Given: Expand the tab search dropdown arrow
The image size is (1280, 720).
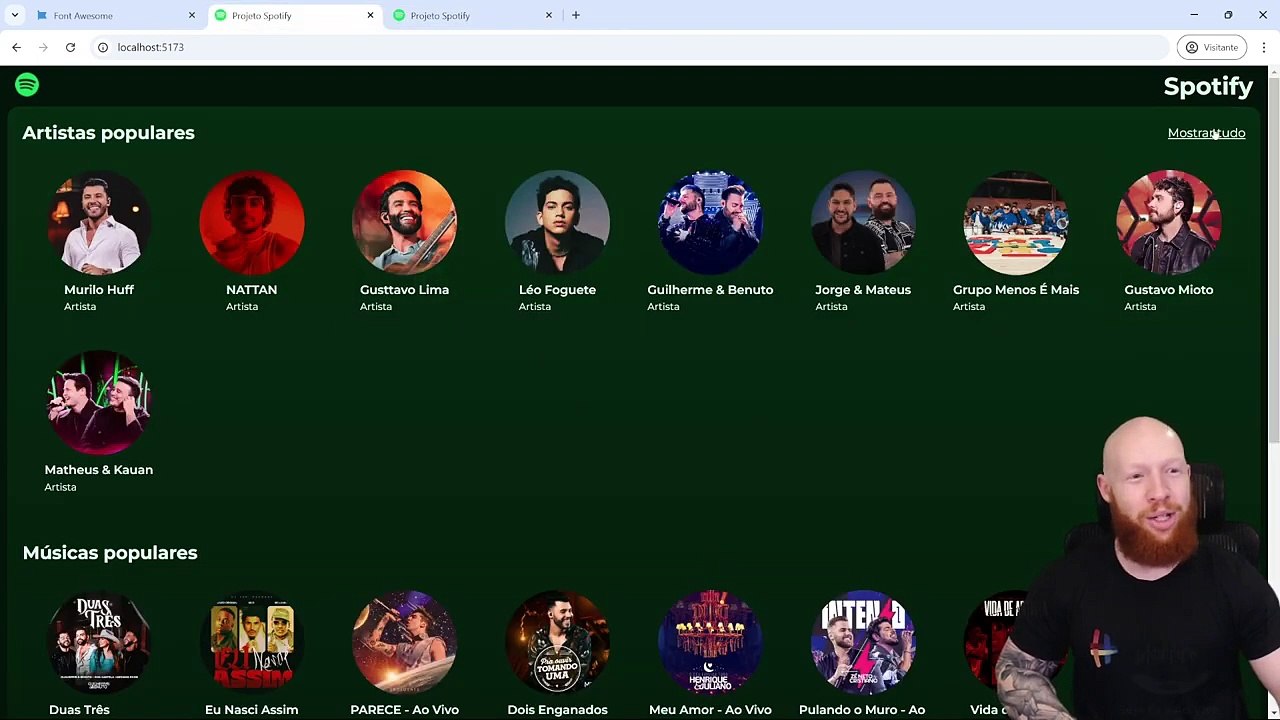Looking at the screenshot, I should point(14,15).
